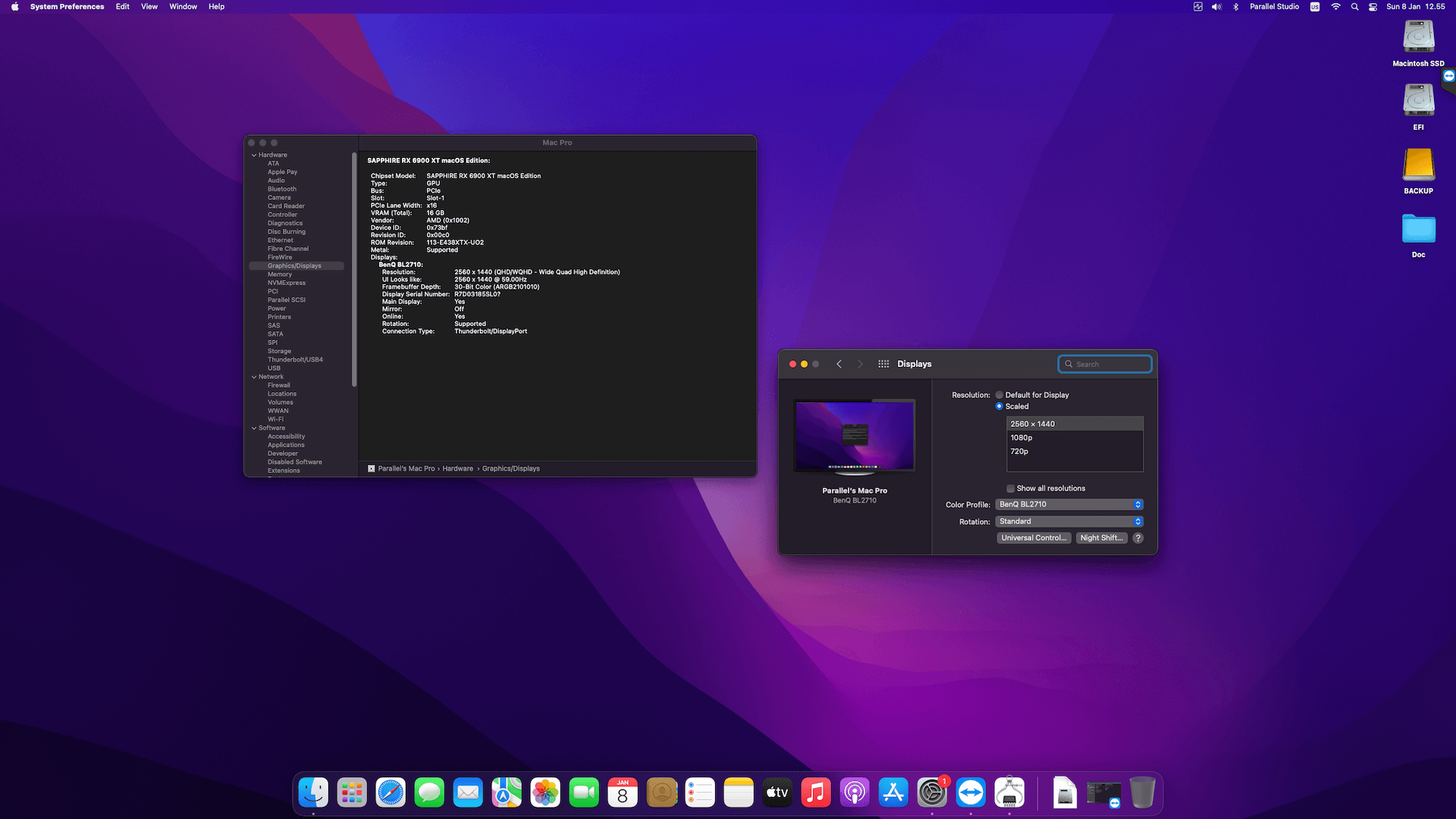Open the Rotation dropdown
This screenshot has height=819, width=1456.
(1069, 522)
